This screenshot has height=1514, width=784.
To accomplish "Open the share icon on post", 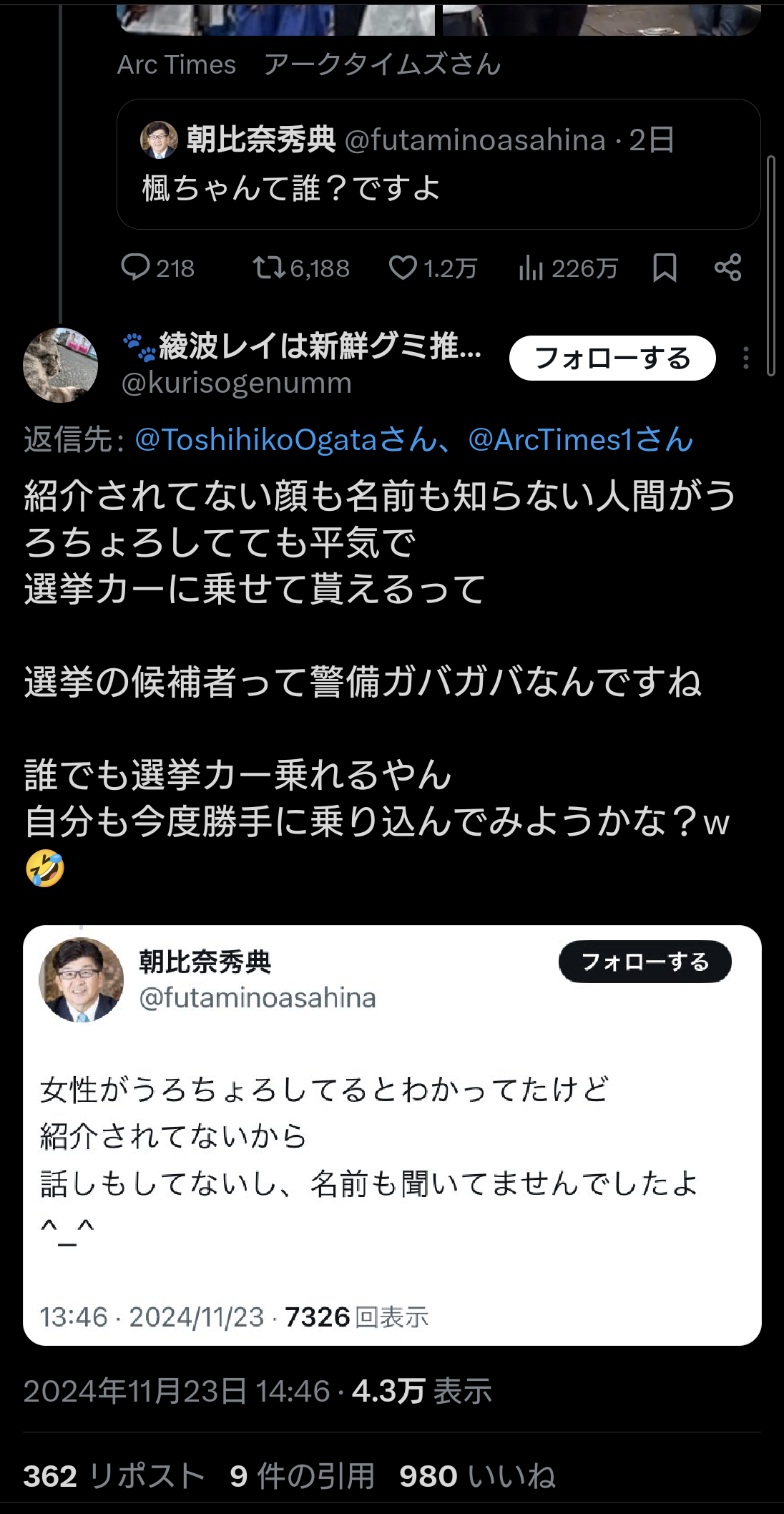I will pyautogui.click(x=727, y=268).
